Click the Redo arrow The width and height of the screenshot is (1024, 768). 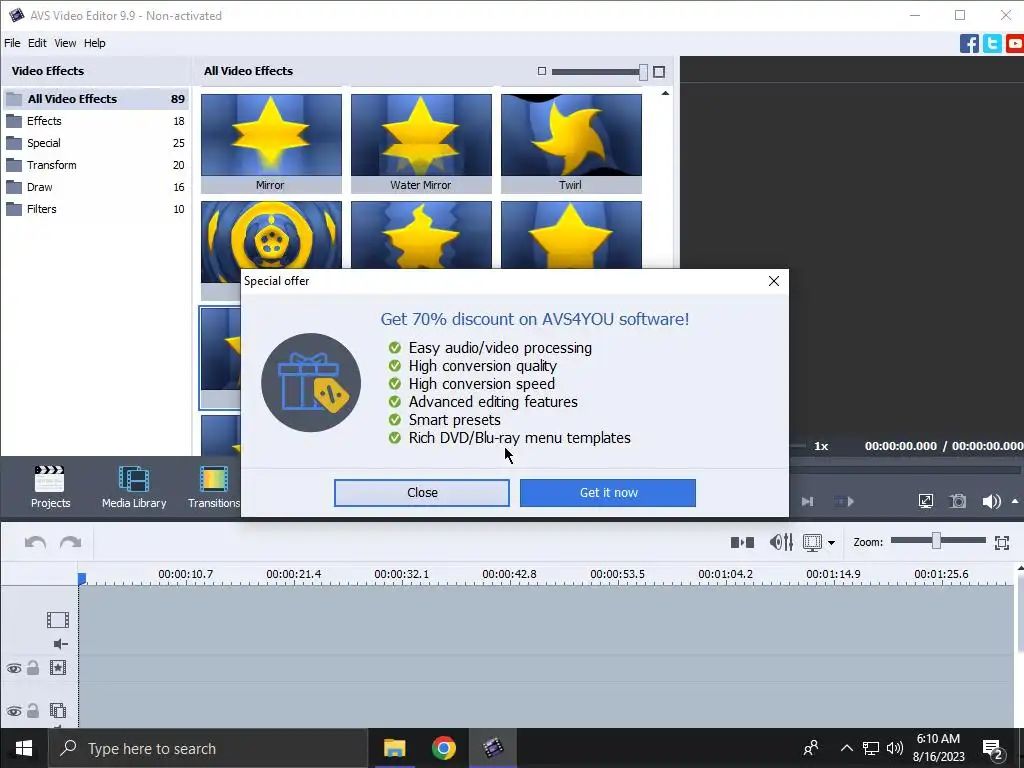pos(71,542)
